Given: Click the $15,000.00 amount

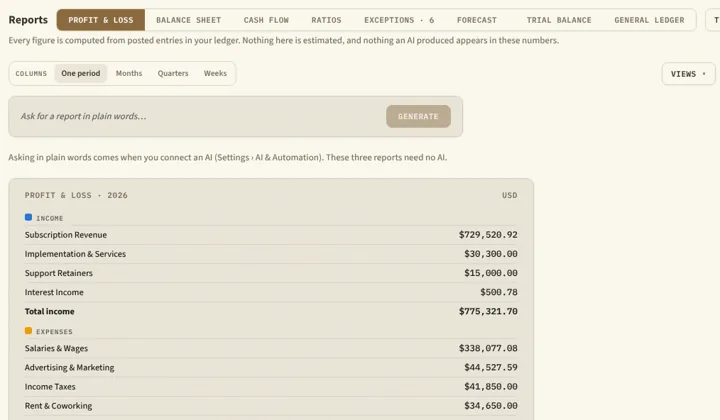Looking at the screenshot, I should (x=490, y=273).
